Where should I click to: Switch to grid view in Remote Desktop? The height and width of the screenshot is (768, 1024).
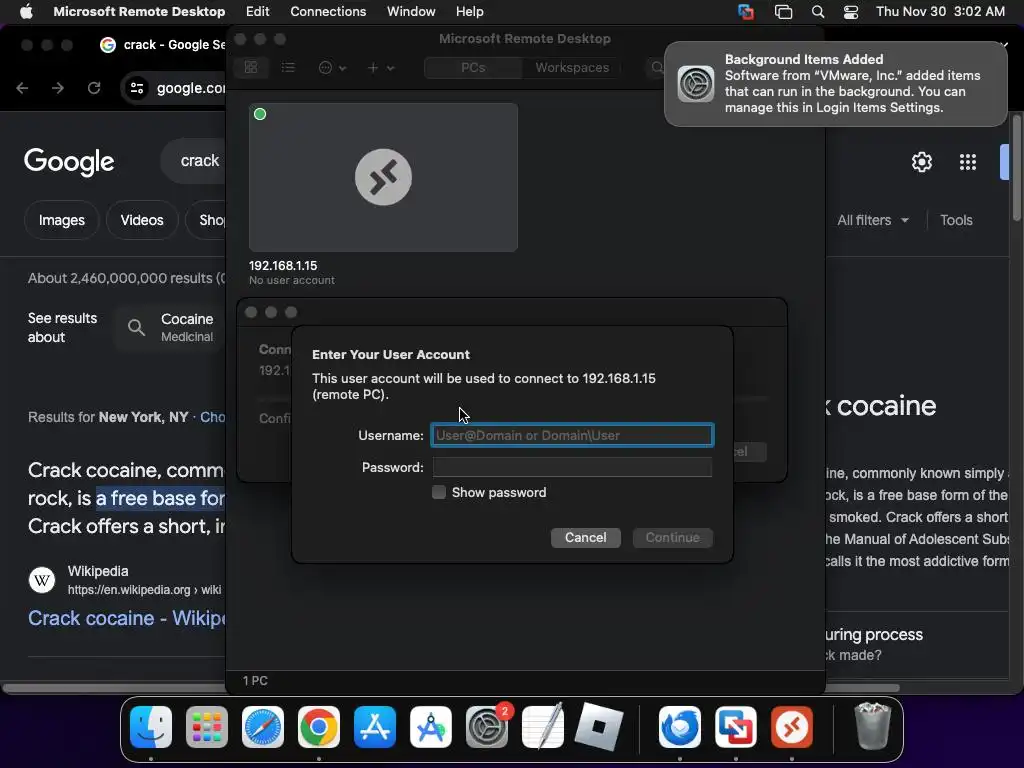coord(251,67)
